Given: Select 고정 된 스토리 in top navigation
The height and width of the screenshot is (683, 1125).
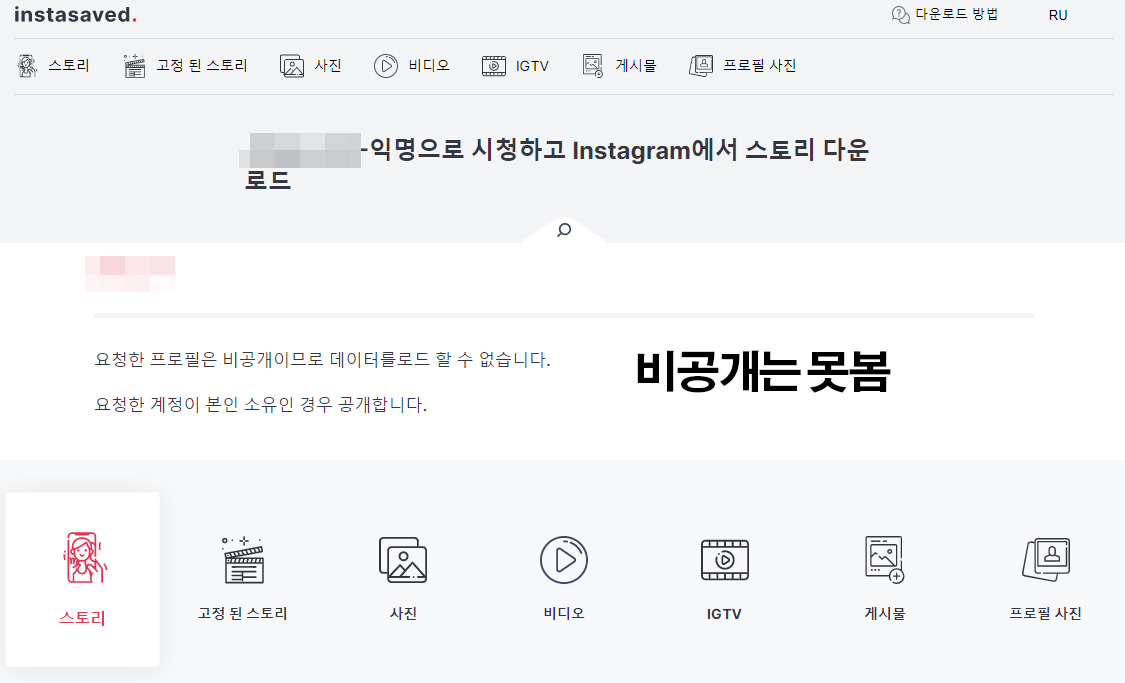Looking at the screenshot, I should click(x=202, y=66).
